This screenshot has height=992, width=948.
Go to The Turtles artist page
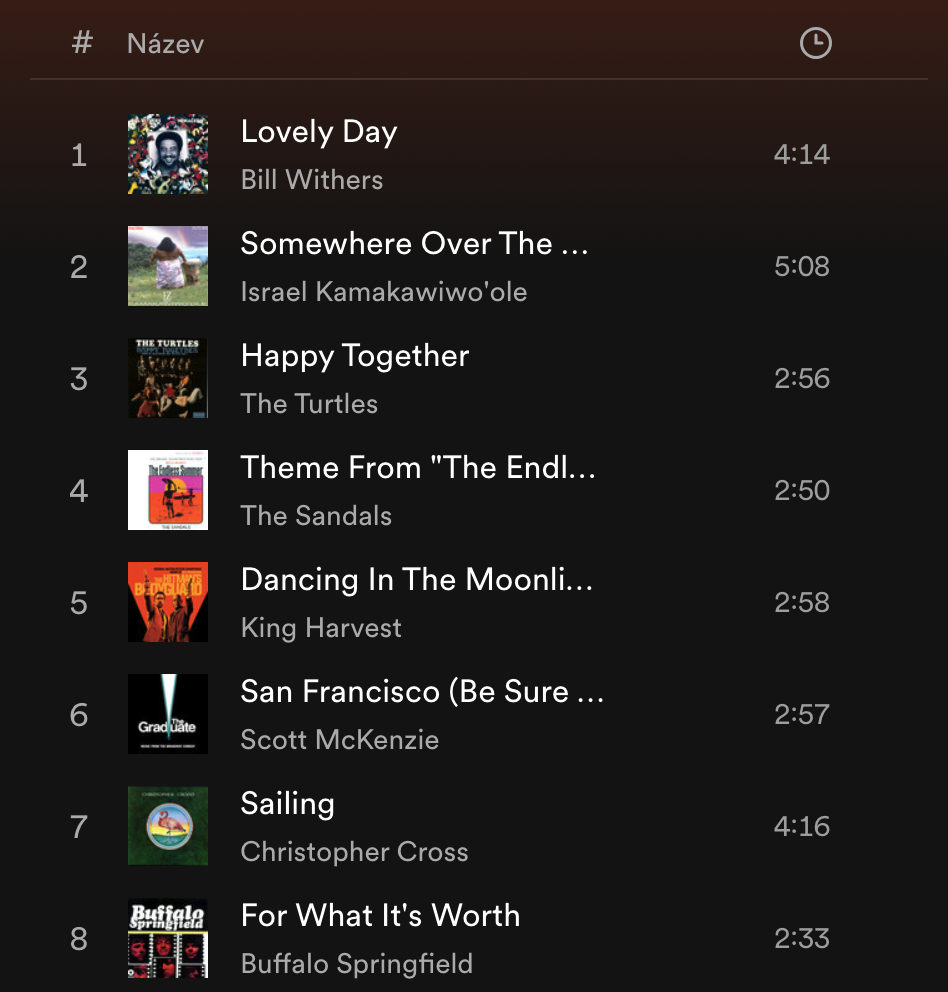coord(309,404)
